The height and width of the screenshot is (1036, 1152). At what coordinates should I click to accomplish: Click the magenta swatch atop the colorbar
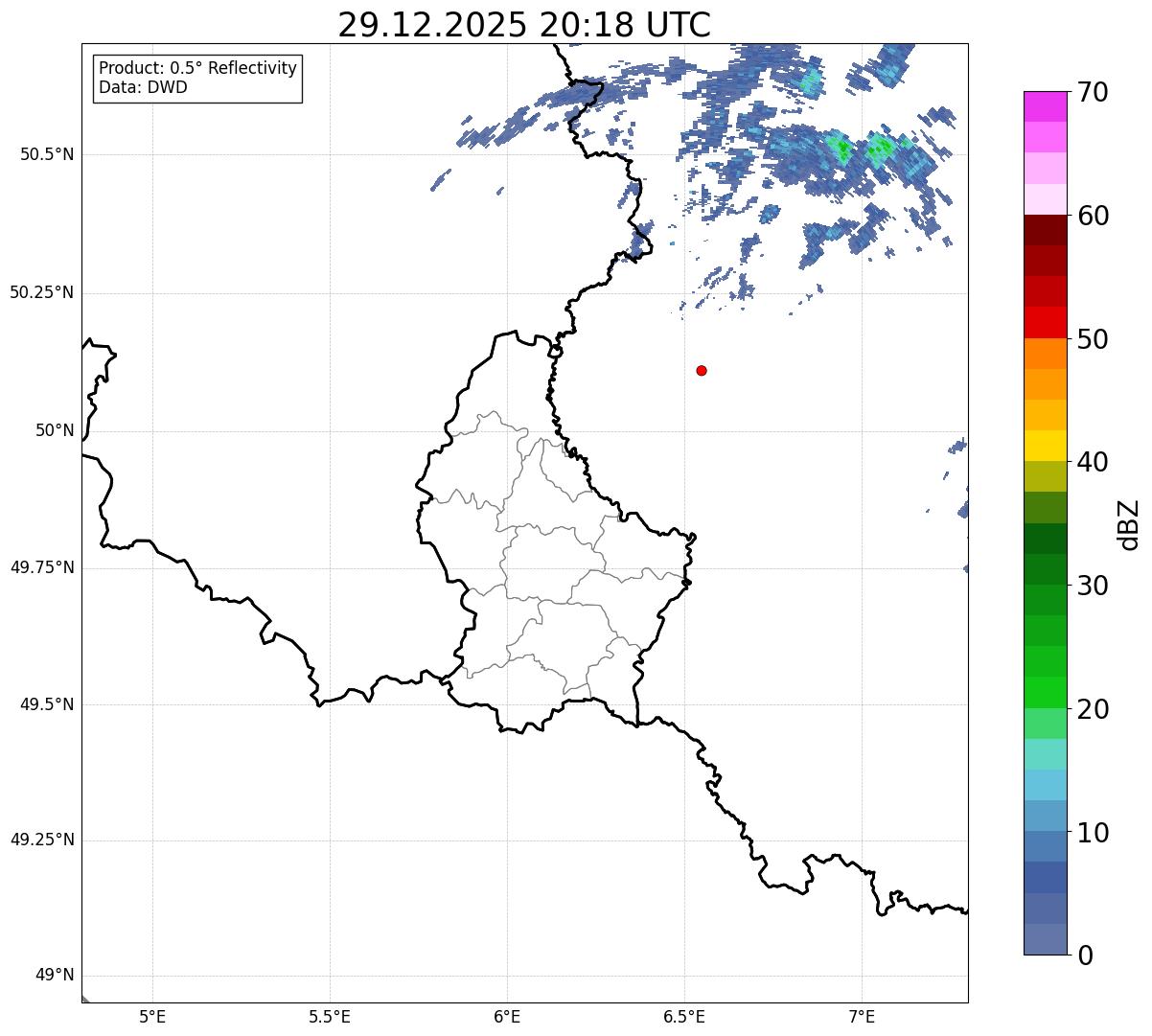click(x=1046, y=106)
